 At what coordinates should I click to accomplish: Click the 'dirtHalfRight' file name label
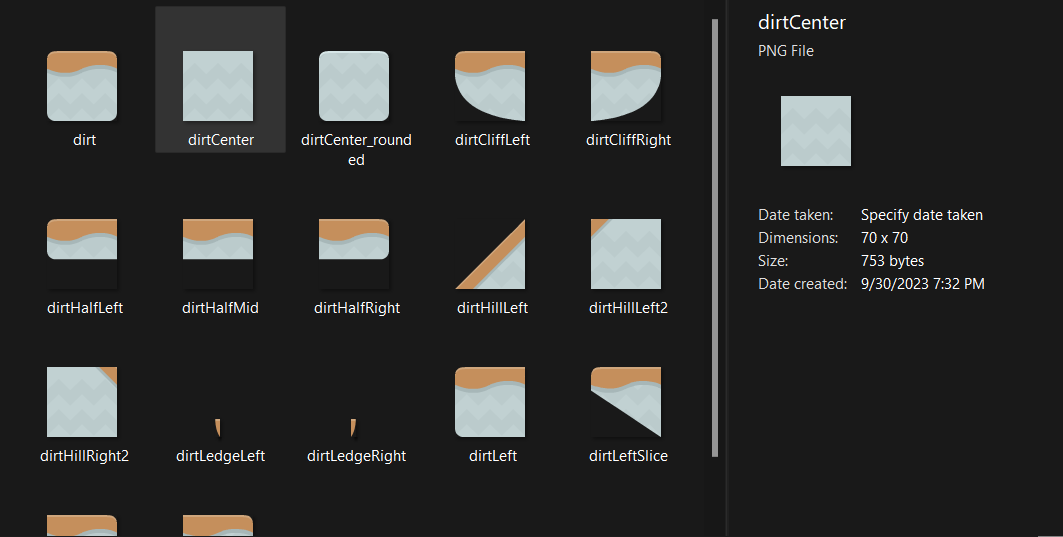pyautogui.click(x=357, y=308)
